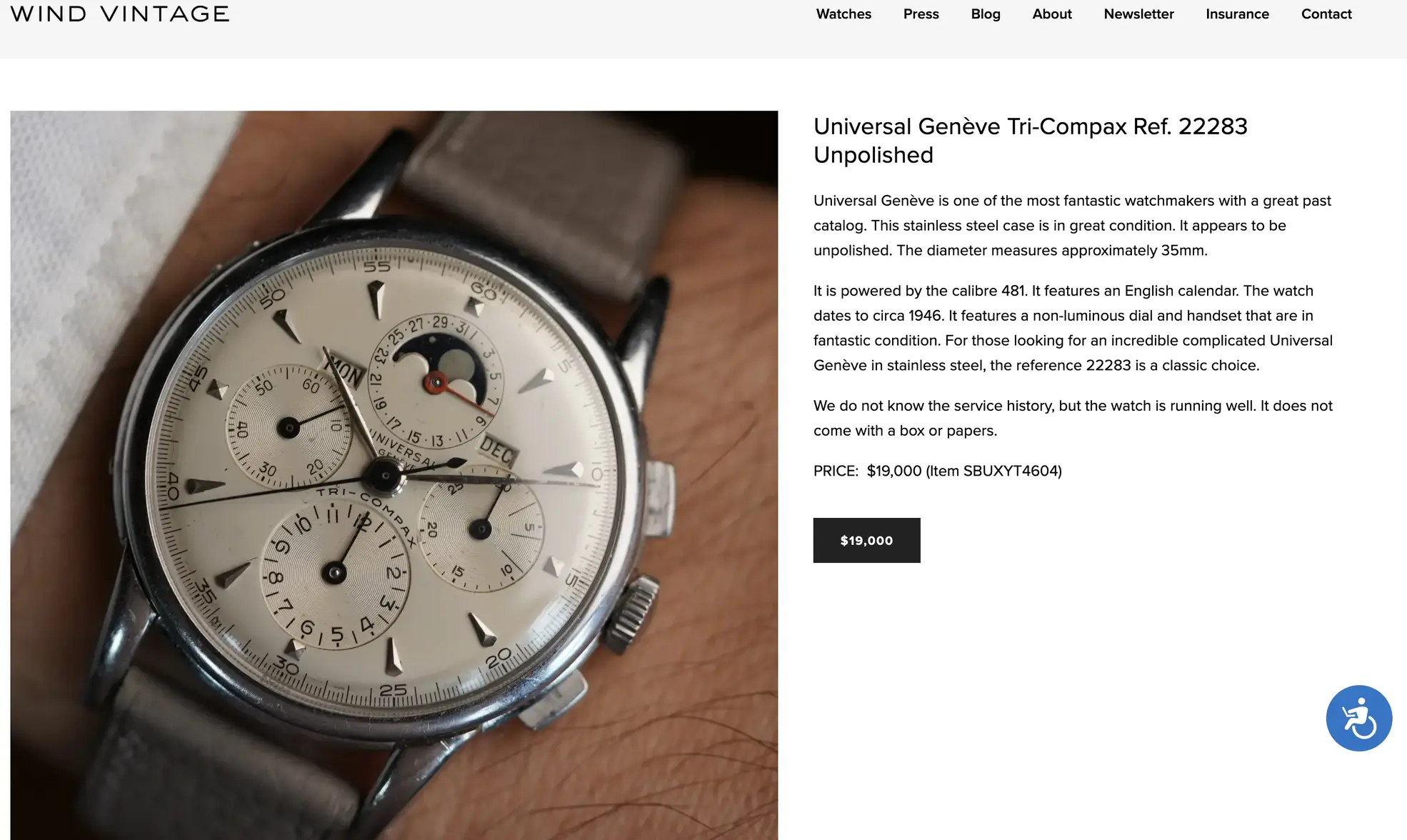Click the black $19,000 price button
The image size is (1407, 840).
click(866, 540)
